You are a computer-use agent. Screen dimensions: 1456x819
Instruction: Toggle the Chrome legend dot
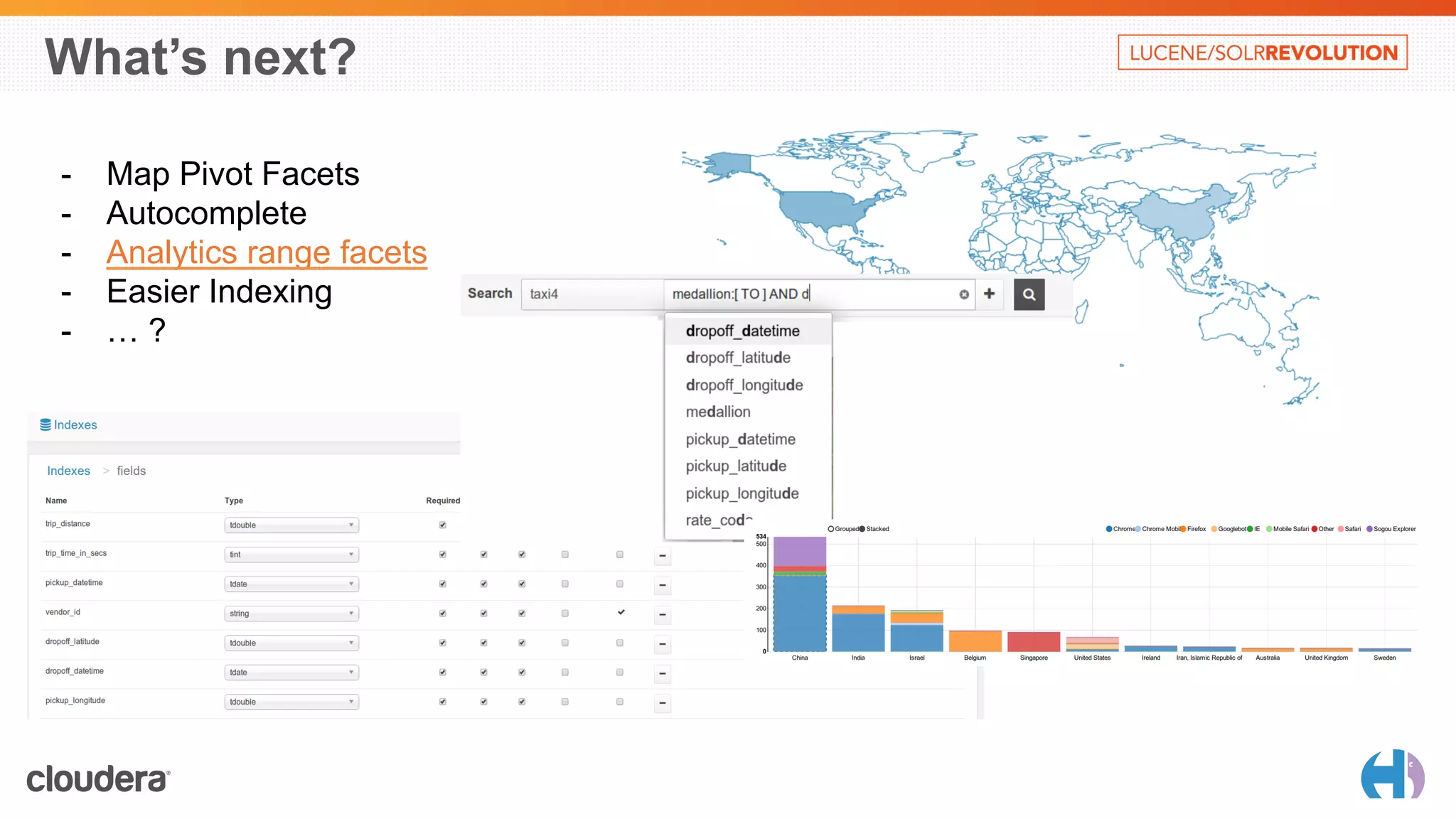(x=1109, y=529)
